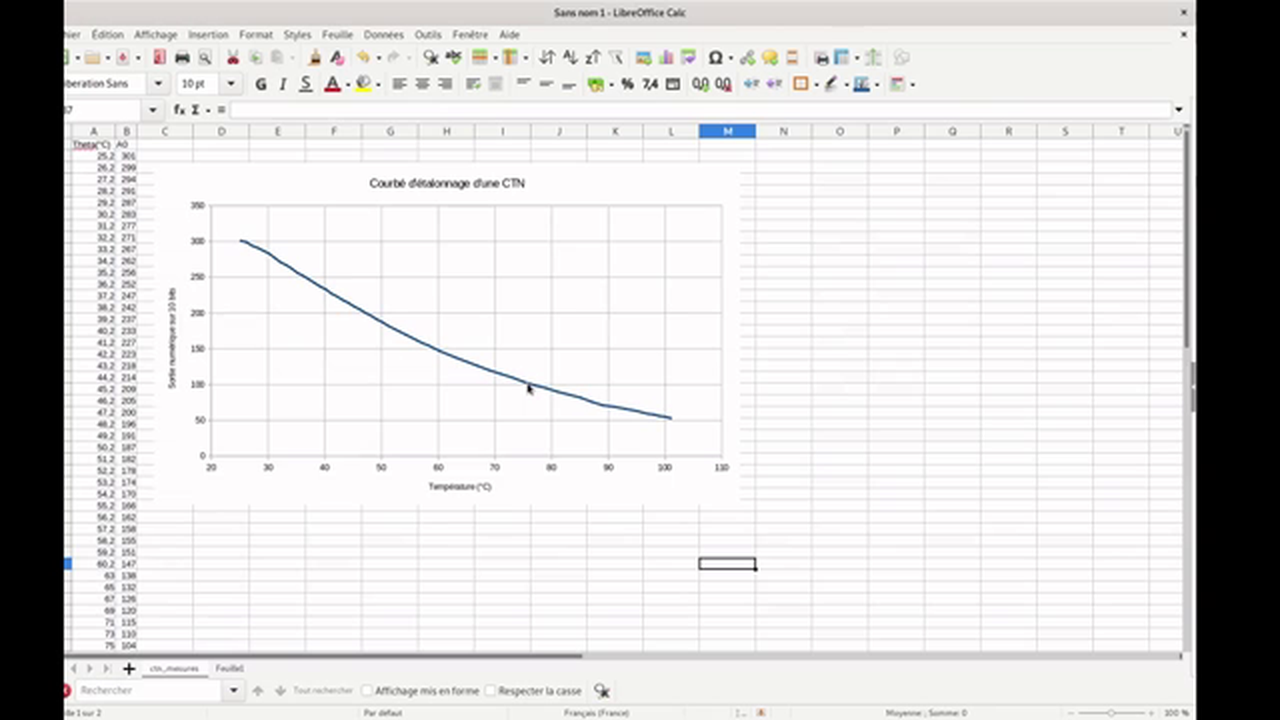The image size is (1280, 720).
Task: Open the font size dropdown
Action: coord(230,84)
